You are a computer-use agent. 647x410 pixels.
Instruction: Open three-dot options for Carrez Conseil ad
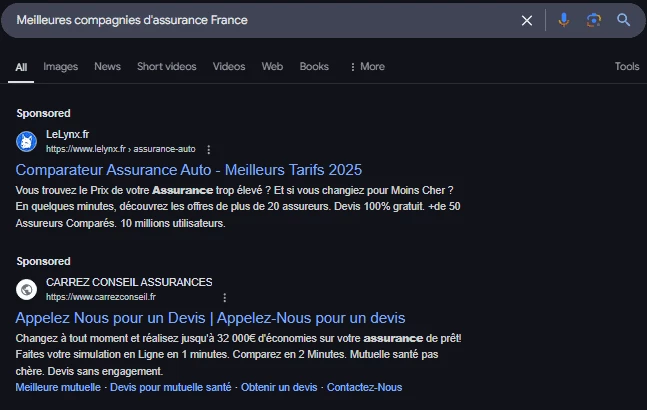225,297
